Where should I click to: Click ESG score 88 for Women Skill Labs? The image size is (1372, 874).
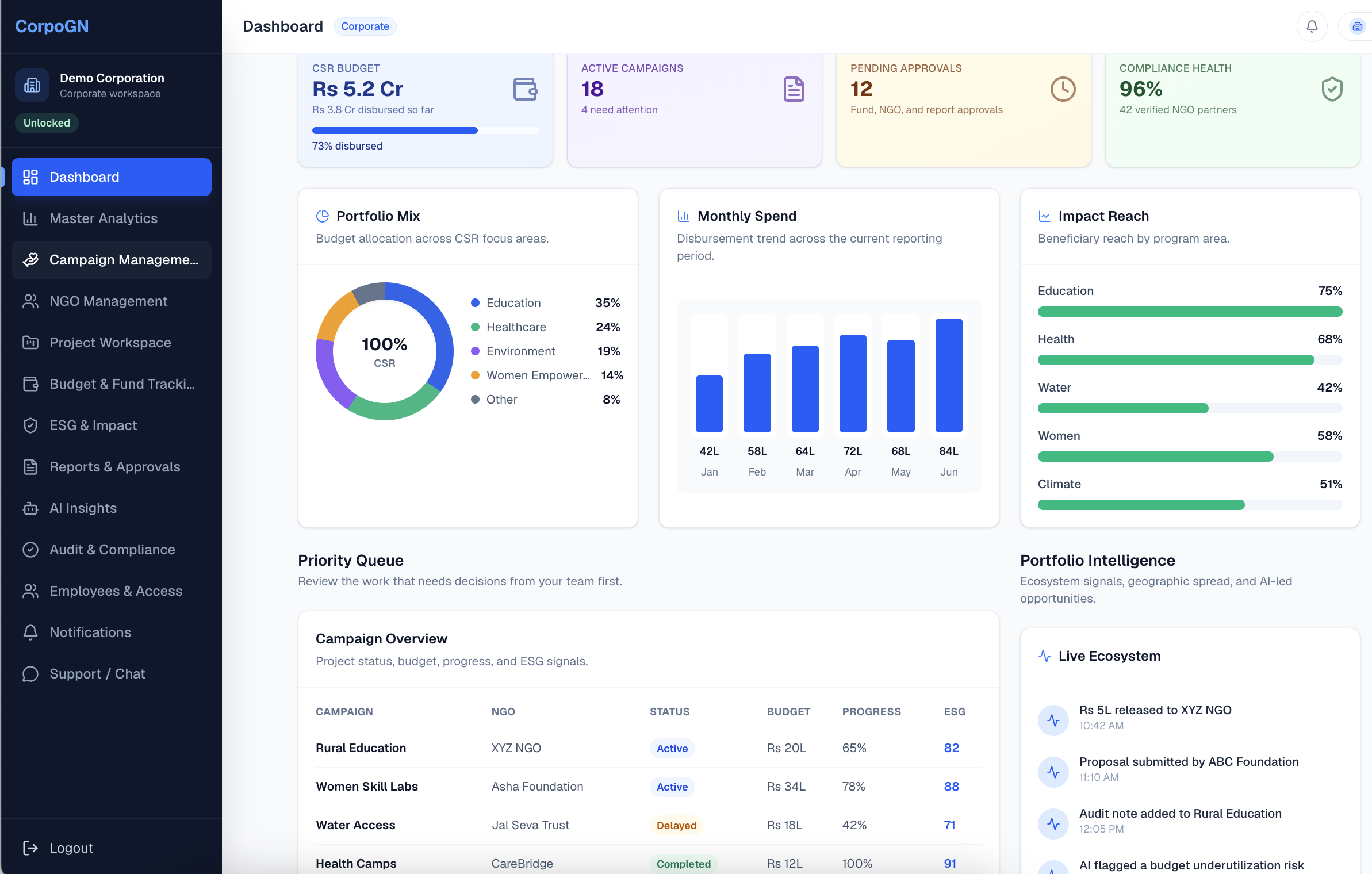951,787
